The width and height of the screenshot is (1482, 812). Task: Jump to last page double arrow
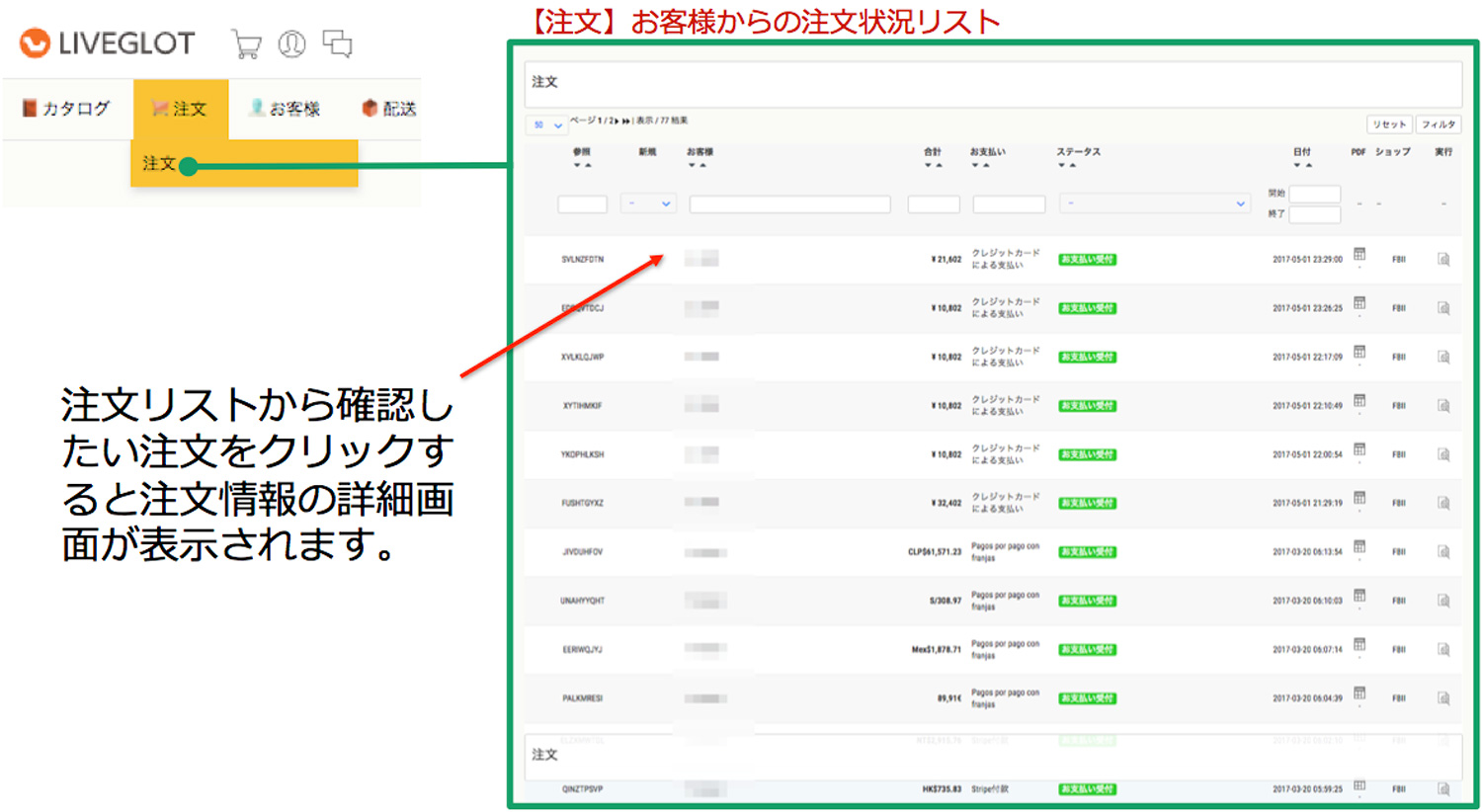(626, 121)
